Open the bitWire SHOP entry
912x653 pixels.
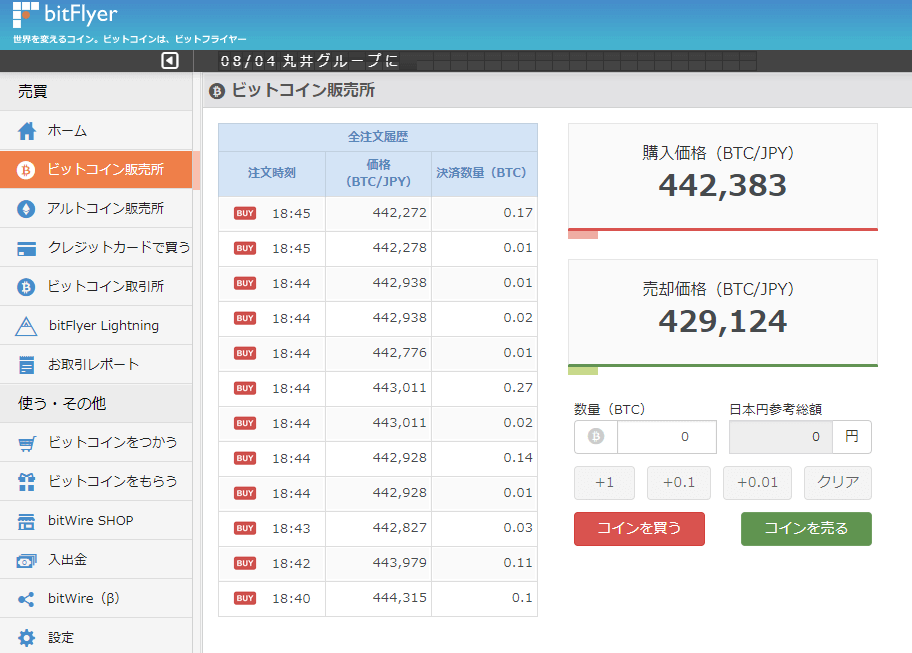pos(96,520)
